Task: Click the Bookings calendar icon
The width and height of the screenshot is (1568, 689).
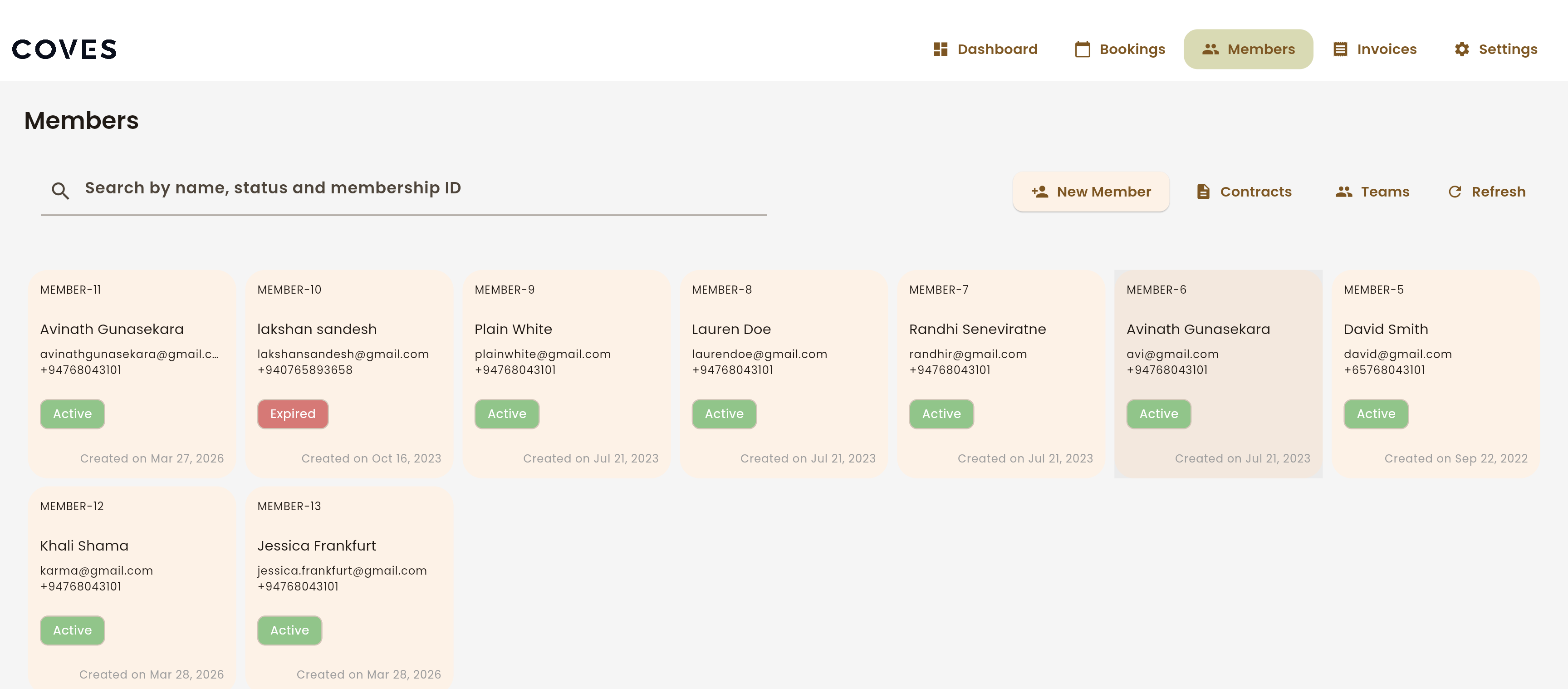Action: click(1082, 49)
